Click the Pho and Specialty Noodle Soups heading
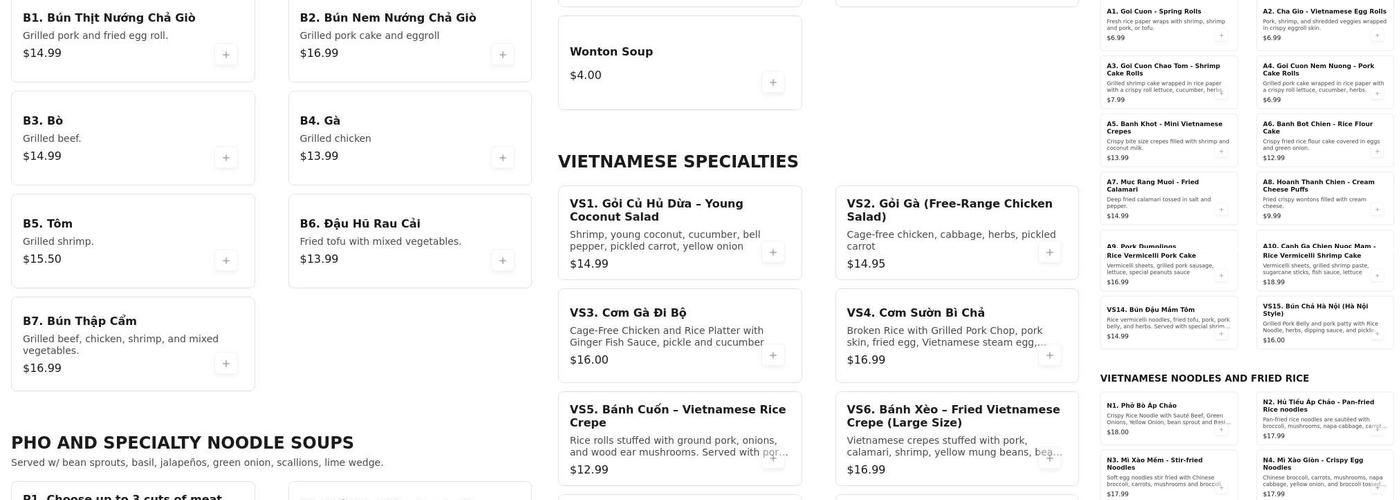The image size is (1400, 500). [x=182, y=443]
